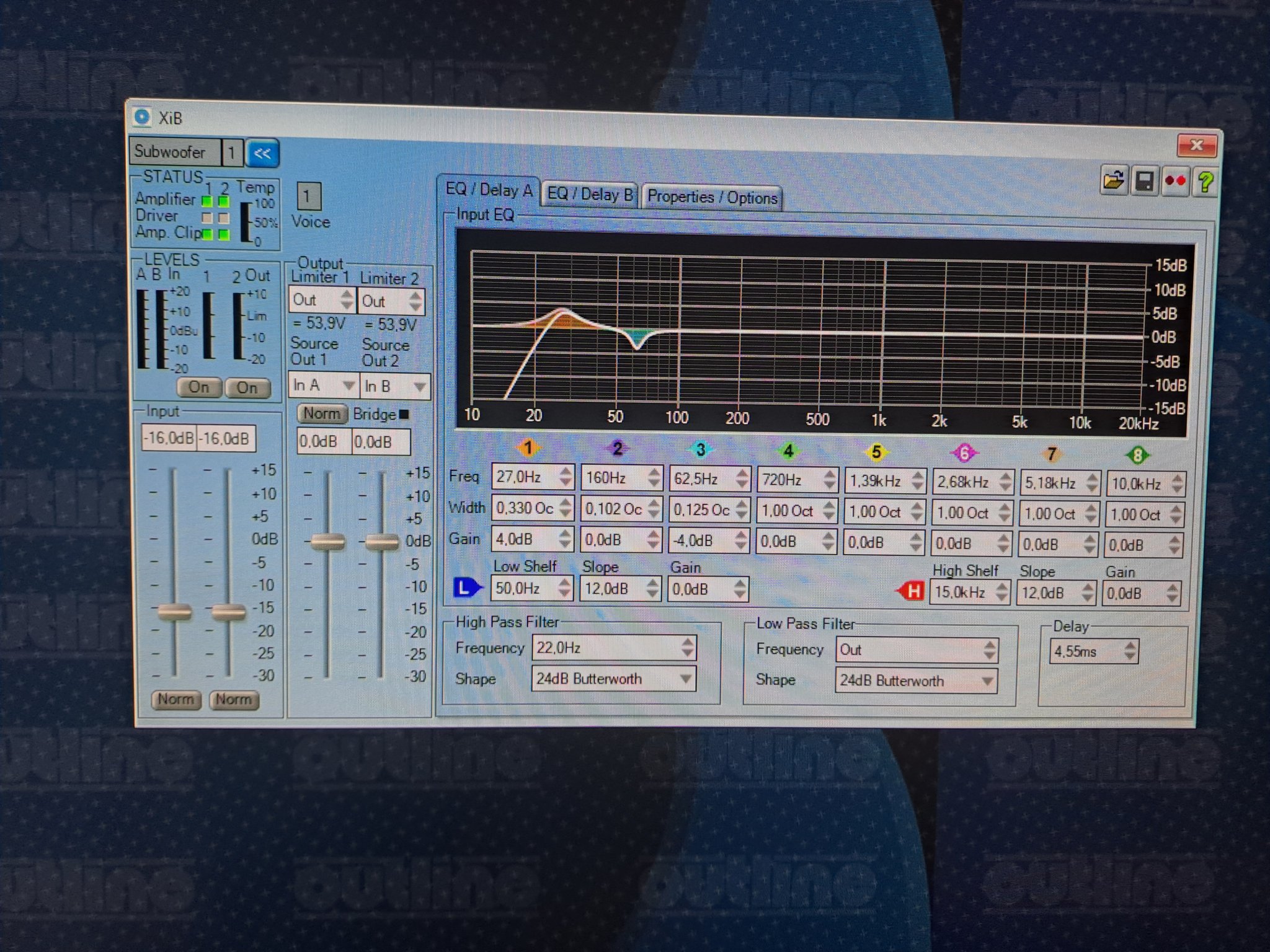The width and height of the screenshot is (1270, 952).
Task: Toggle input B On button
Action: point(247,388)
